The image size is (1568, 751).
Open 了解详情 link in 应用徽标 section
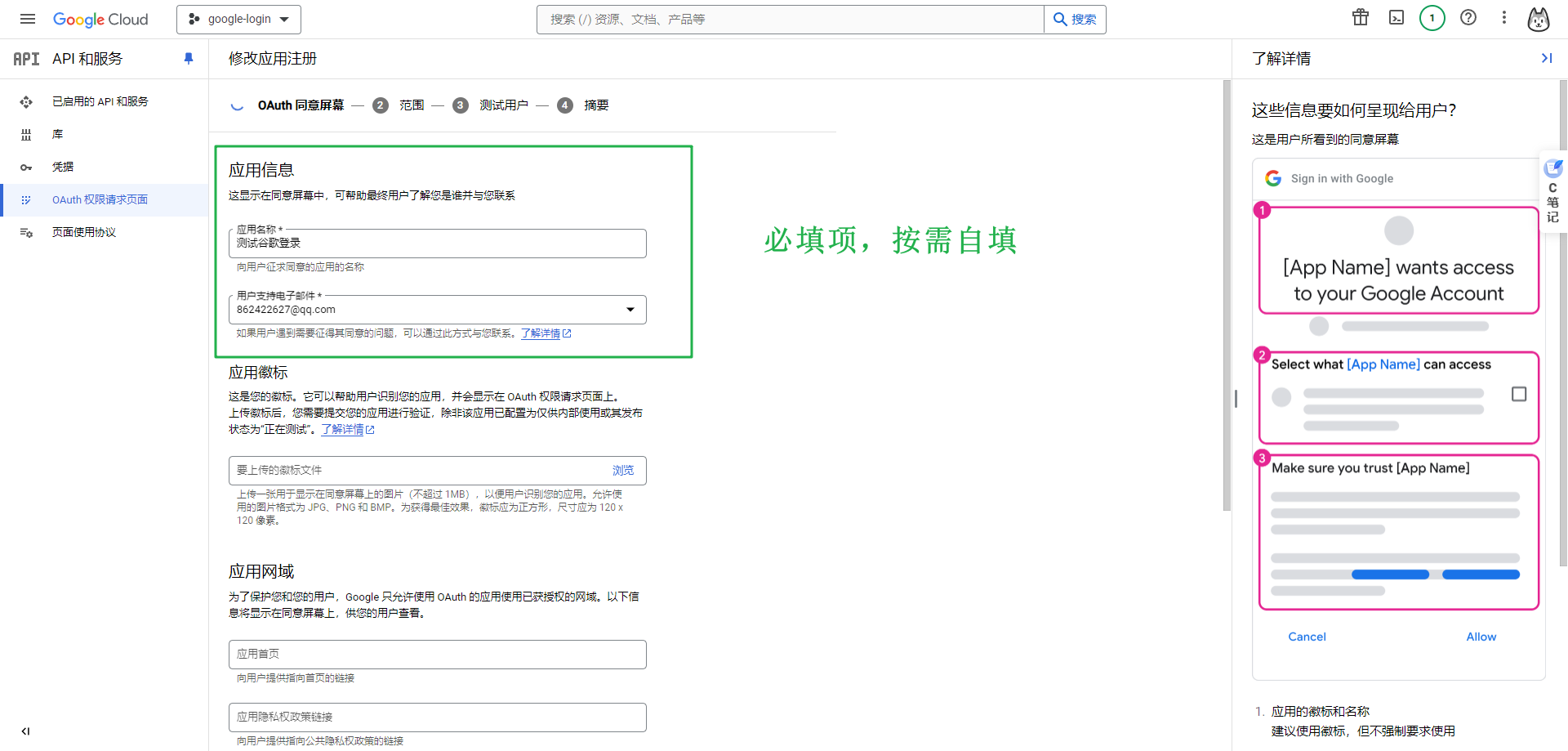point(347,429)
